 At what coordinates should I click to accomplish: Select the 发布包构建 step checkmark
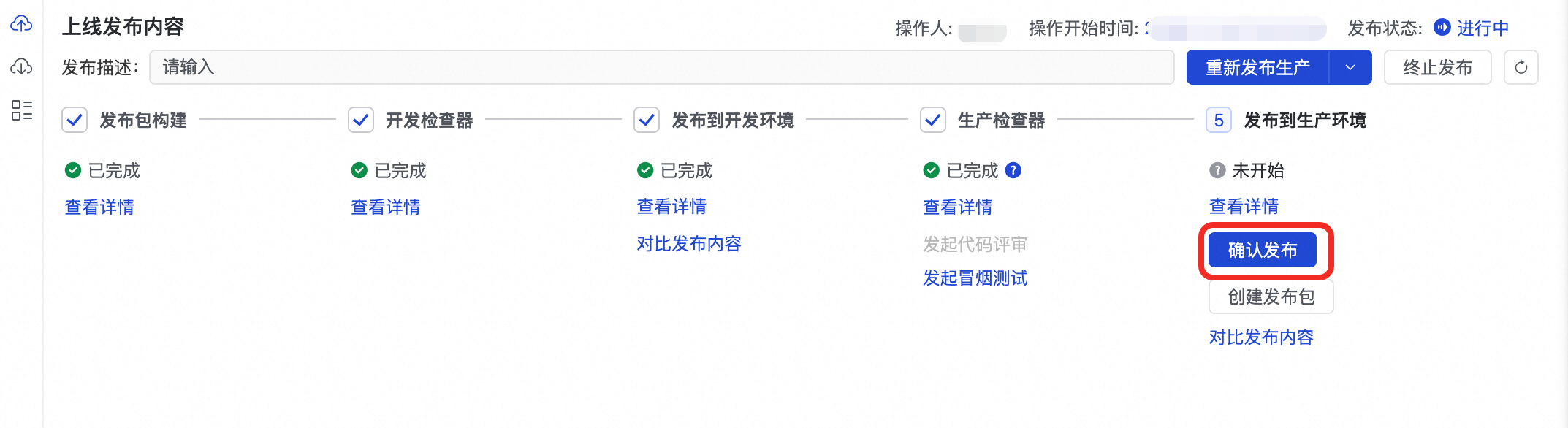75,120
